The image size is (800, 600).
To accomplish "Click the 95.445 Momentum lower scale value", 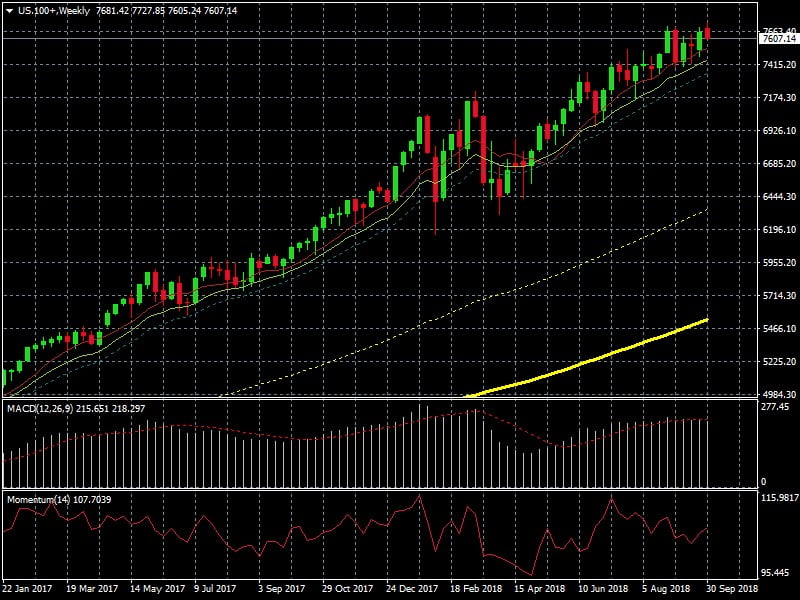I will pyautogui.click(x=776, y=573).
